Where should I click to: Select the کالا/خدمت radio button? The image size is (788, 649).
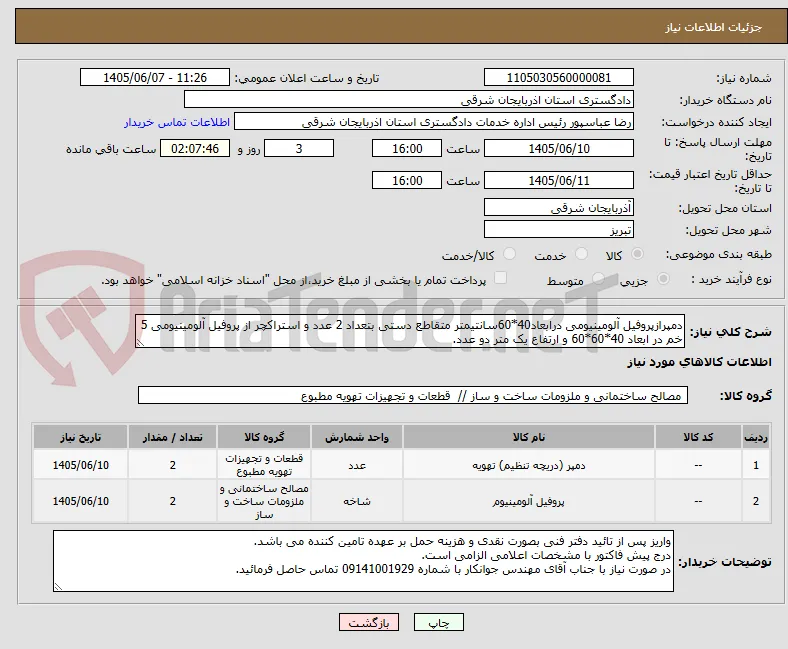pos(509,254)
